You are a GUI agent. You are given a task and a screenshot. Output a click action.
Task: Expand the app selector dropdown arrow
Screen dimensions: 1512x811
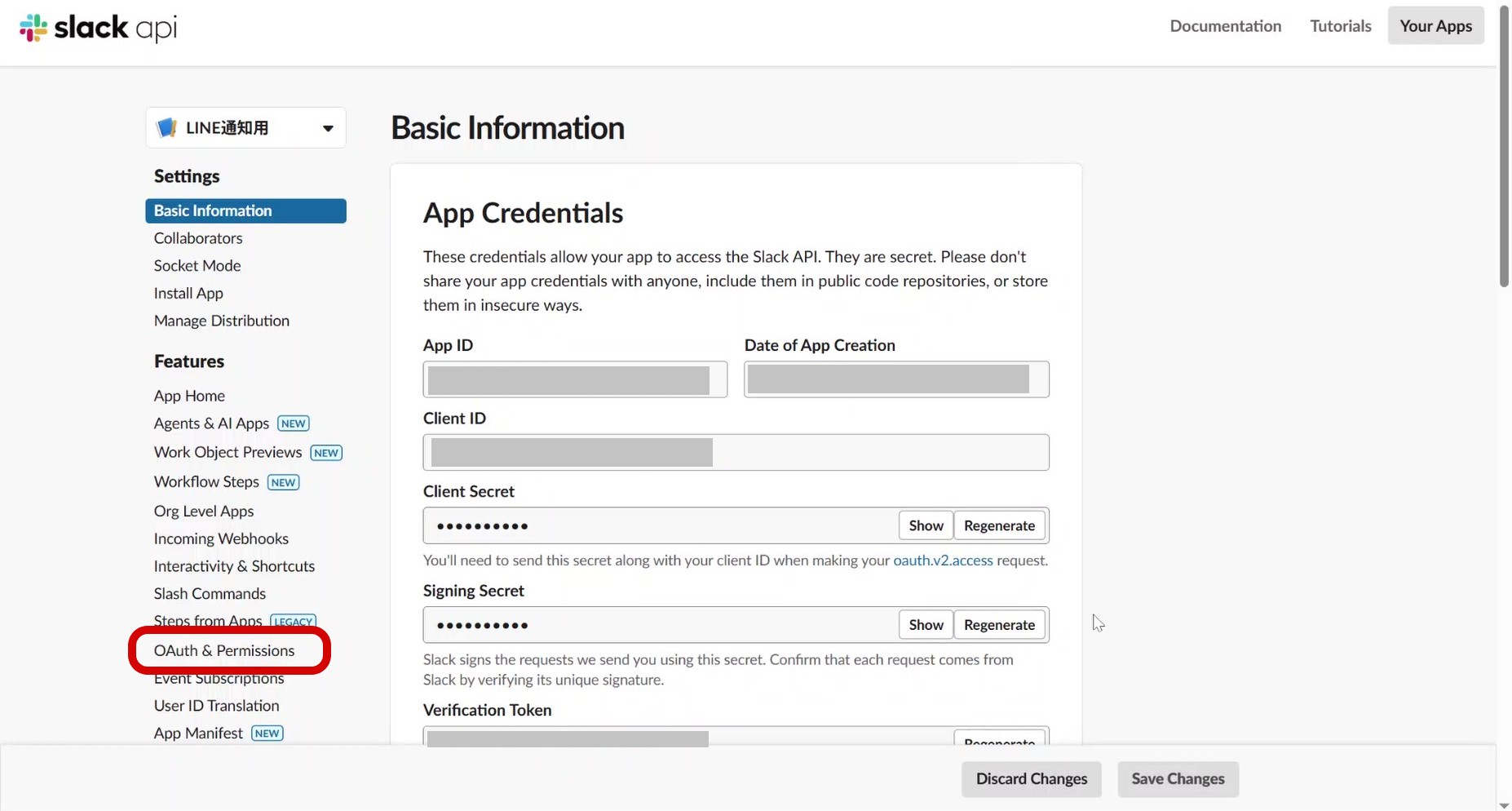click(x=328, y=128)
